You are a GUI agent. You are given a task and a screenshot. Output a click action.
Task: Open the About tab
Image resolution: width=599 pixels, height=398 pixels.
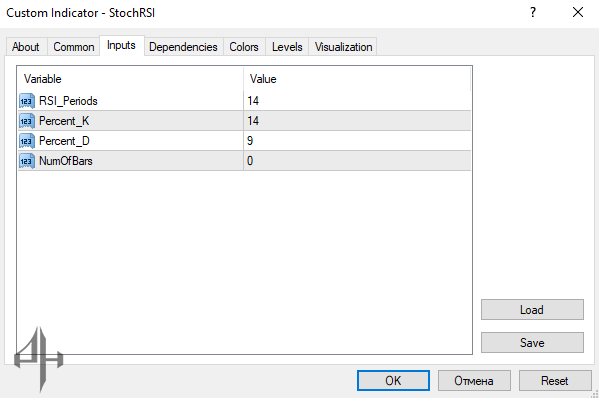pos(26,47)
